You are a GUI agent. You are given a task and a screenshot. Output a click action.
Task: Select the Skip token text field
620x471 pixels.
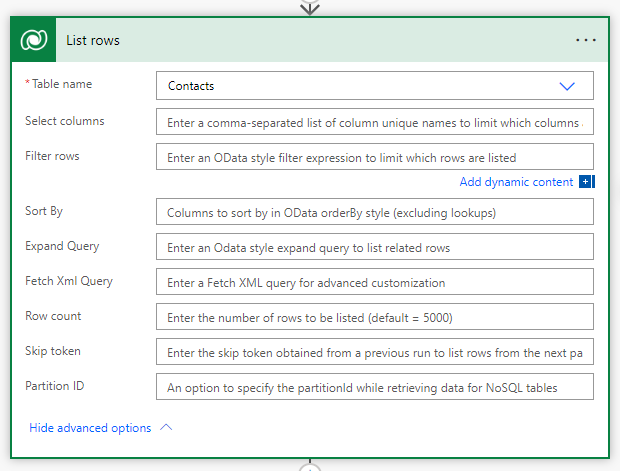tap(375, 352)
